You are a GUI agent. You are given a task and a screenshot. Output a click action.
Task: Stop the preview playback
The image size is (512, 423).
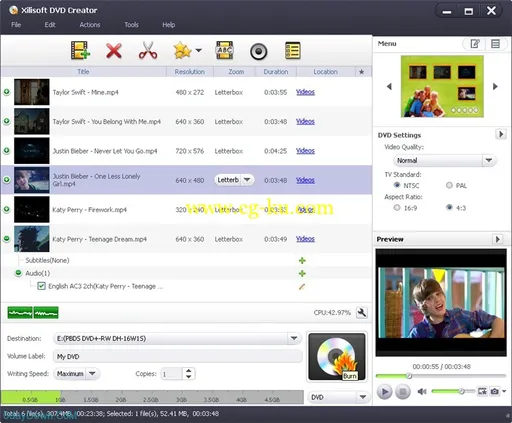(403, 391)
